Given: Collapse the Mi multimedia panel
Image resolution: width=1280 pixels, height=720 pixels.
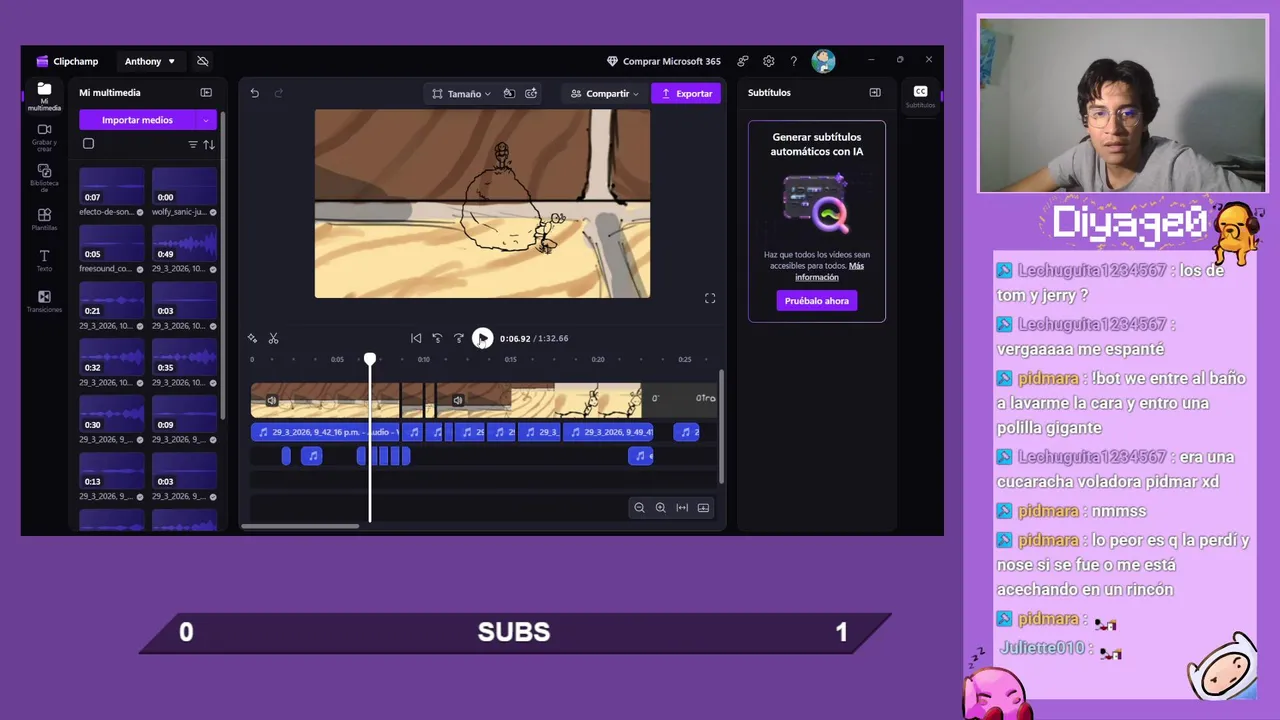Looking at the screenshot, I should point(206,92).
